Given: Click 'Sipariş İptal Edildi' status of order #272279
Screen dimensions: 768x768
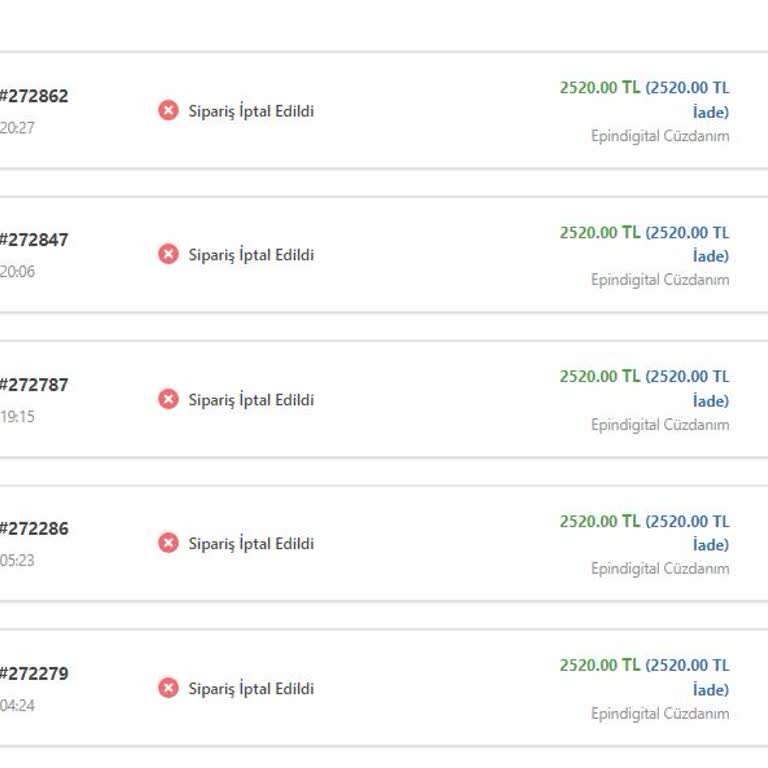Looking at the screenshot, I should [251, 689].
